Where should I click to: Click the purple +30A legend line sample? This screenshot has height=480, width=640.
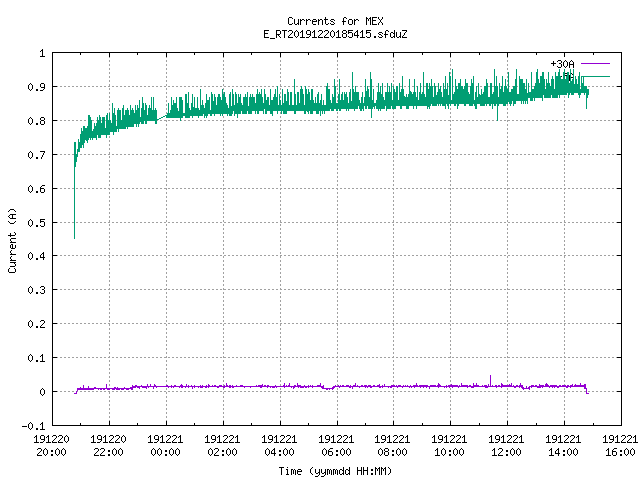coord(595,64)
